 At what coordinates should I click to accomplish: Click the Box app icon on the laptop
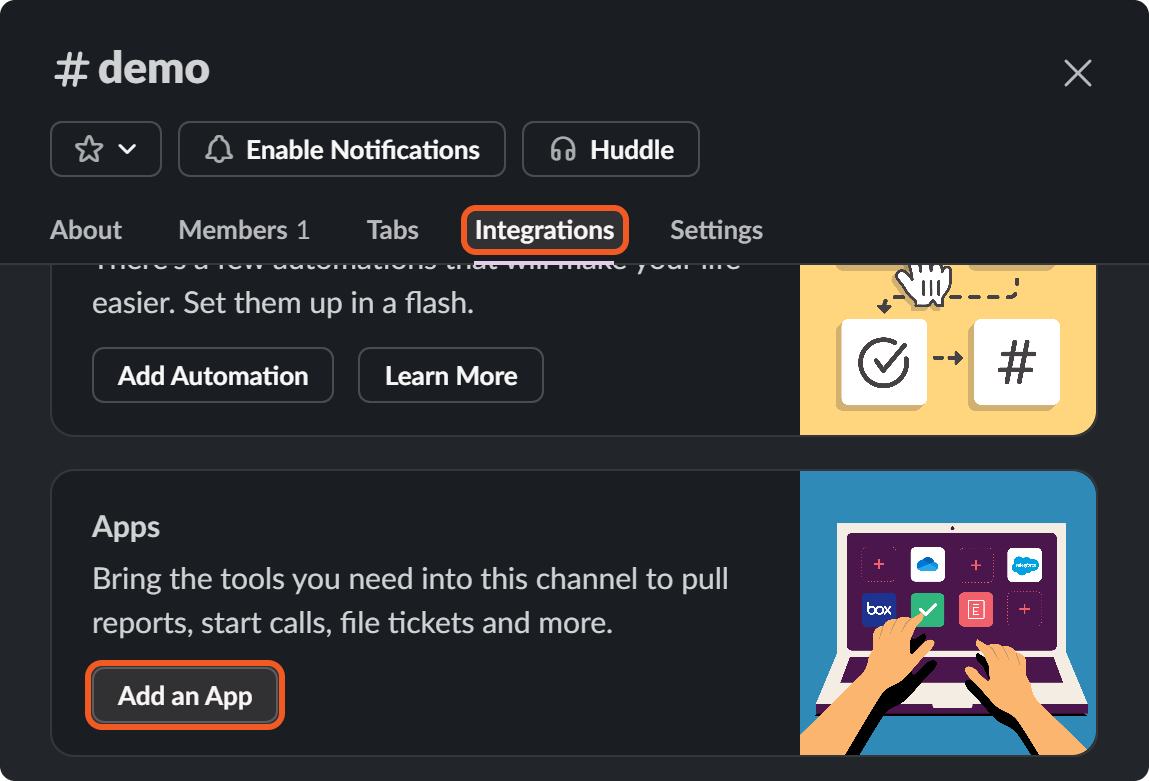point(879,609)
